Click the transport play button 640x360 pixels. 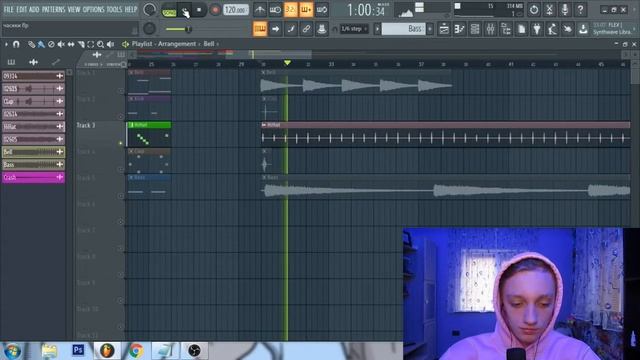pos(184,10)
